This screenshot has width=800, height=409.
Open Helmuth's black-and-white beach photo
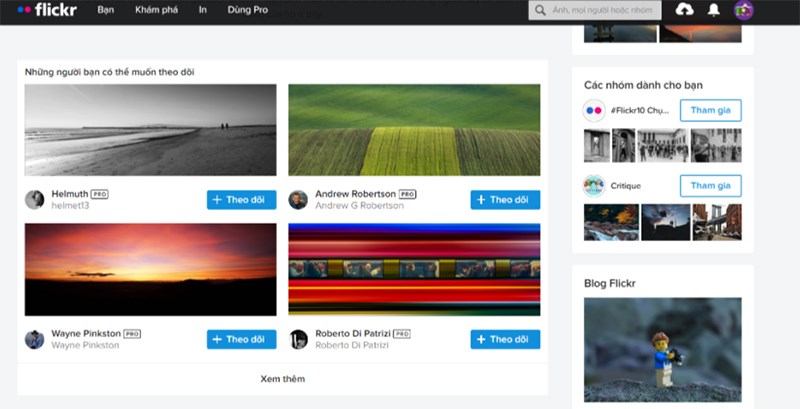(151, 130)
